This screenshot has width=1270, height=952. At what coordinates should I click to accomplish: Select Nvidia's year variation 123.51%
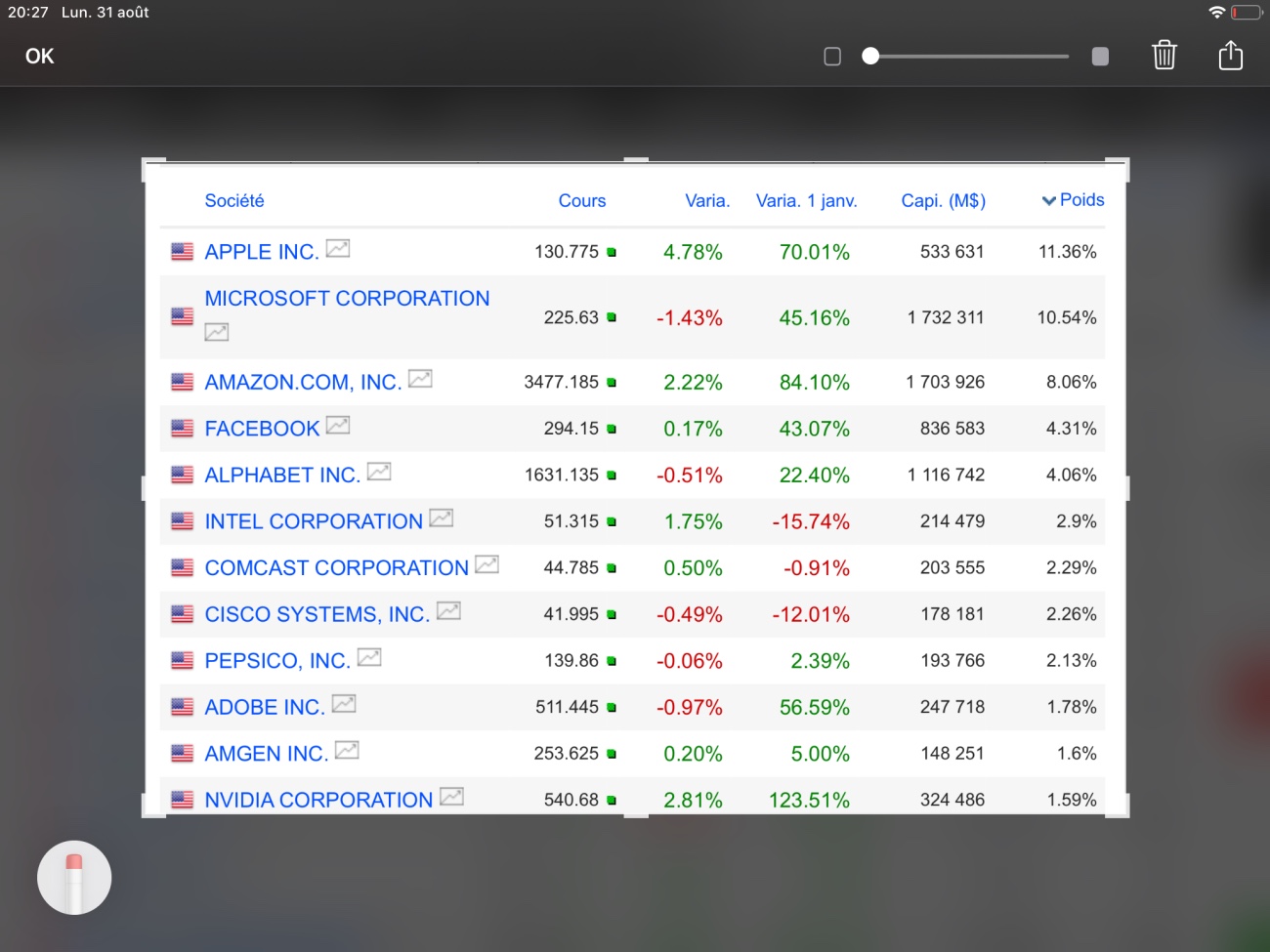tap(809, 801)
